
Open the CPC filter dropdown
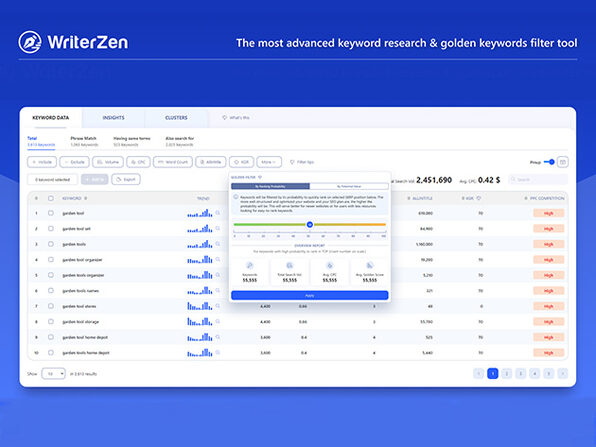pyautogui.click(x=138, y=162)
